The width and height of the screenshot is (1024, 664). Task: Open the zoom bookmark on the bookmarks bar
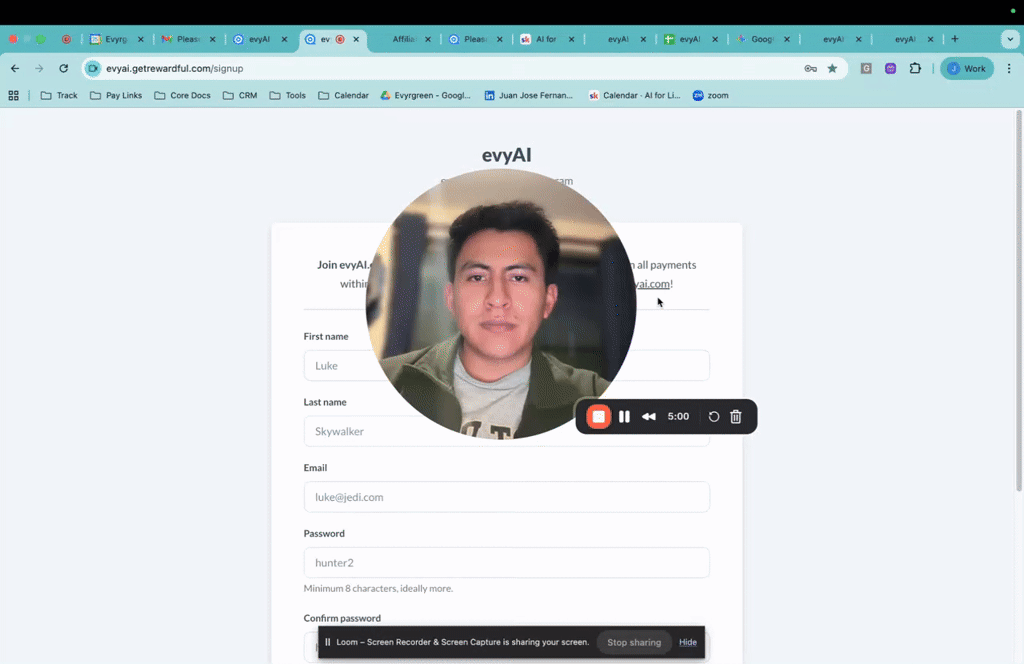[x=710, y=95]
